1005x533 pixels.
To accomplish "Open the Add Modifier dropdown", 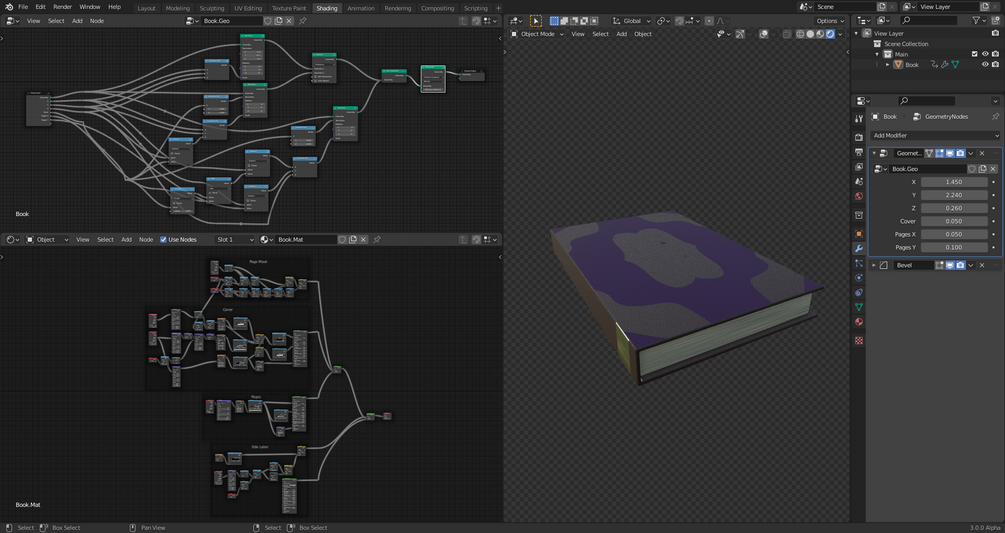I will click(x=935, y=136).
